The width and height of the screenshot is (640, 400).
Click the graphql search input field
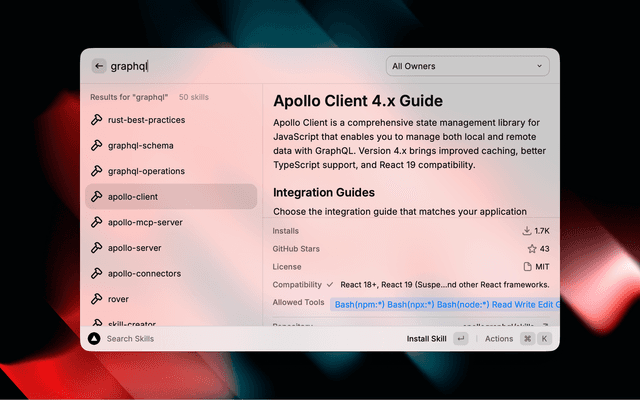(240, 66)
